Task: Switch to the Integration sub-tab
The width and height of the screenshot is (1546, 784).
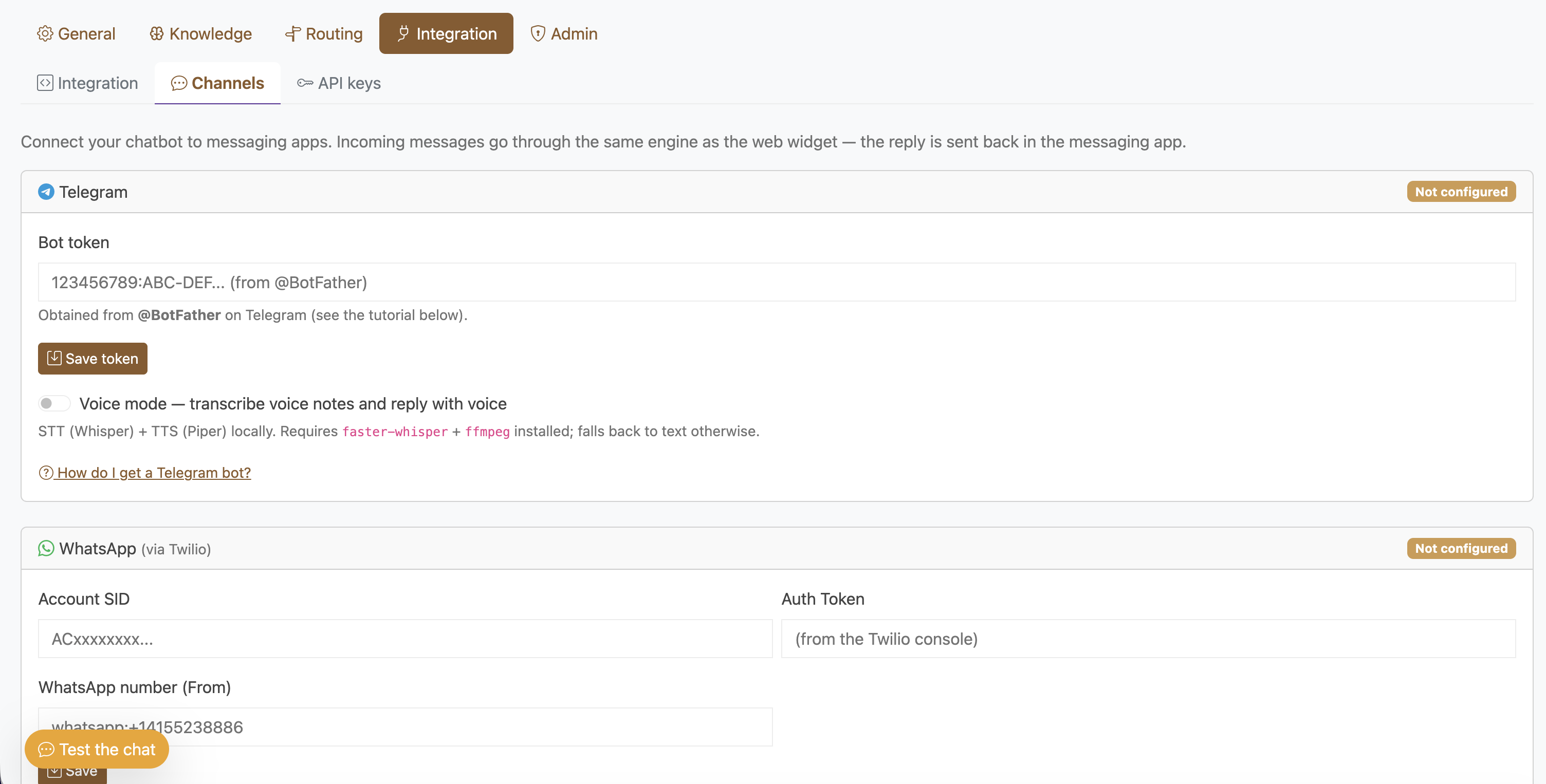Action: (87, 83)
